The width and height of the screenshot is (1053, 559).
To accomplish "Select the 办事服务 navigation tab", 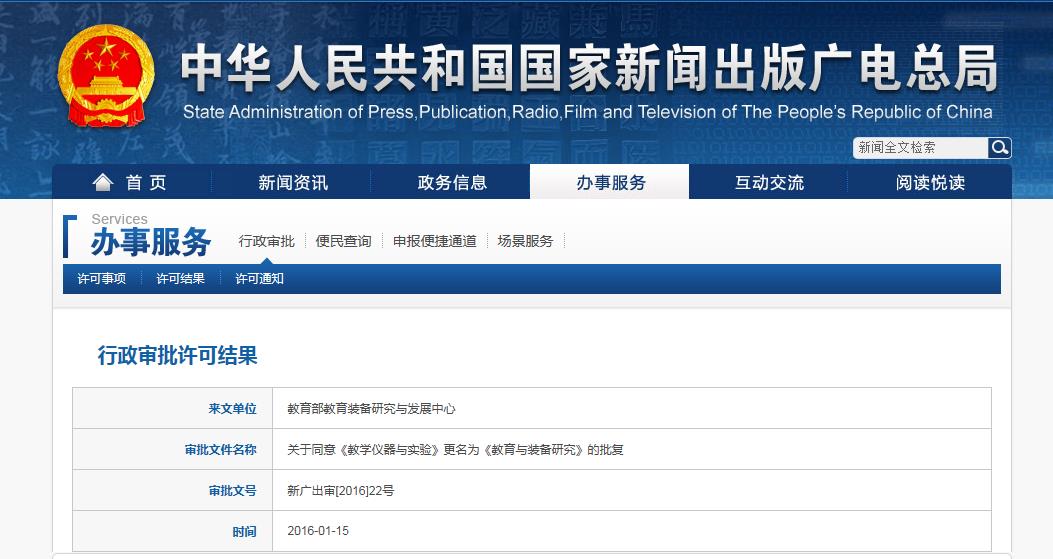I will [x=610, y=182].
